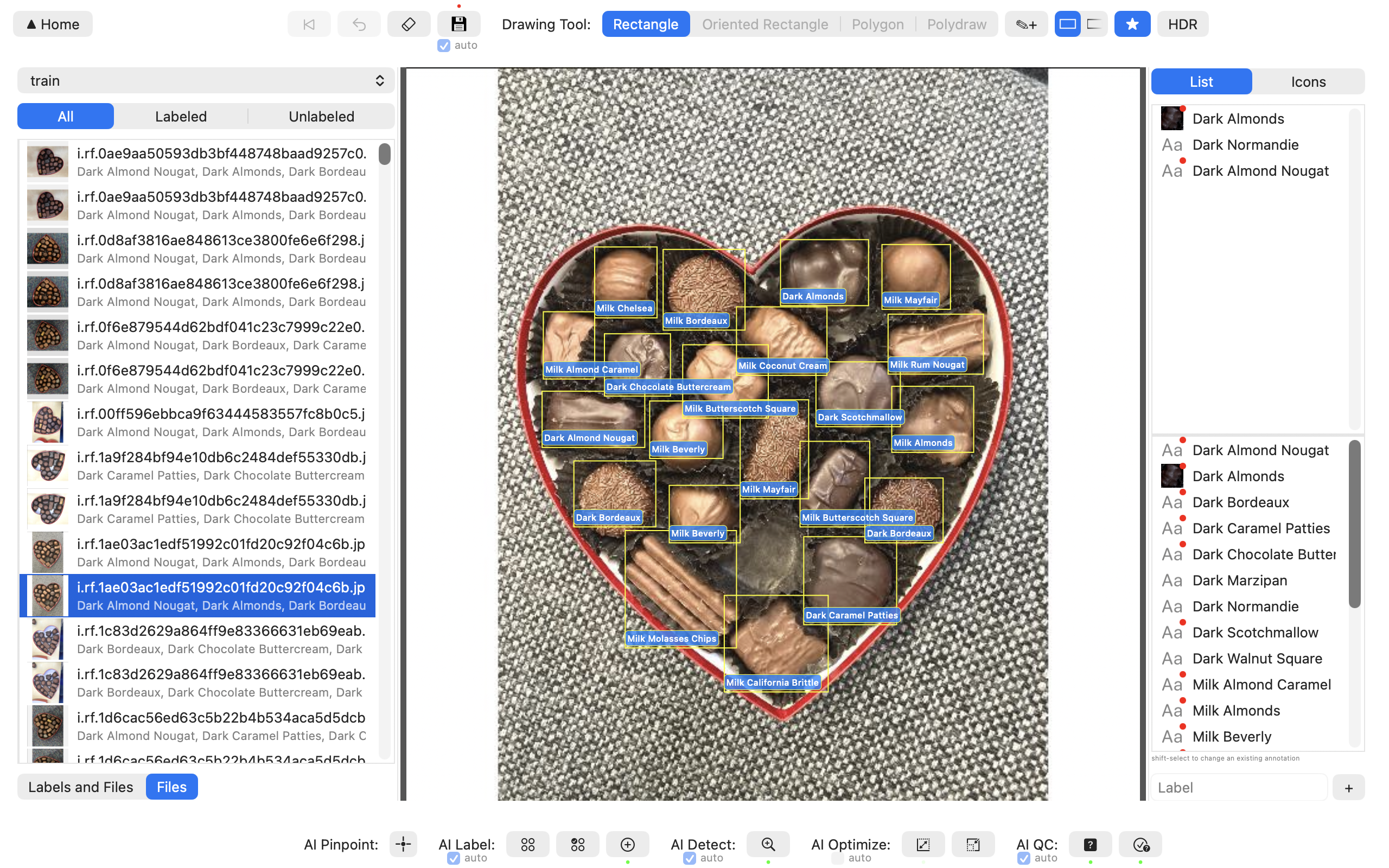Open the train dataset dropdown
This screenshot has height=868, width=1389.
tap(206, 81)
